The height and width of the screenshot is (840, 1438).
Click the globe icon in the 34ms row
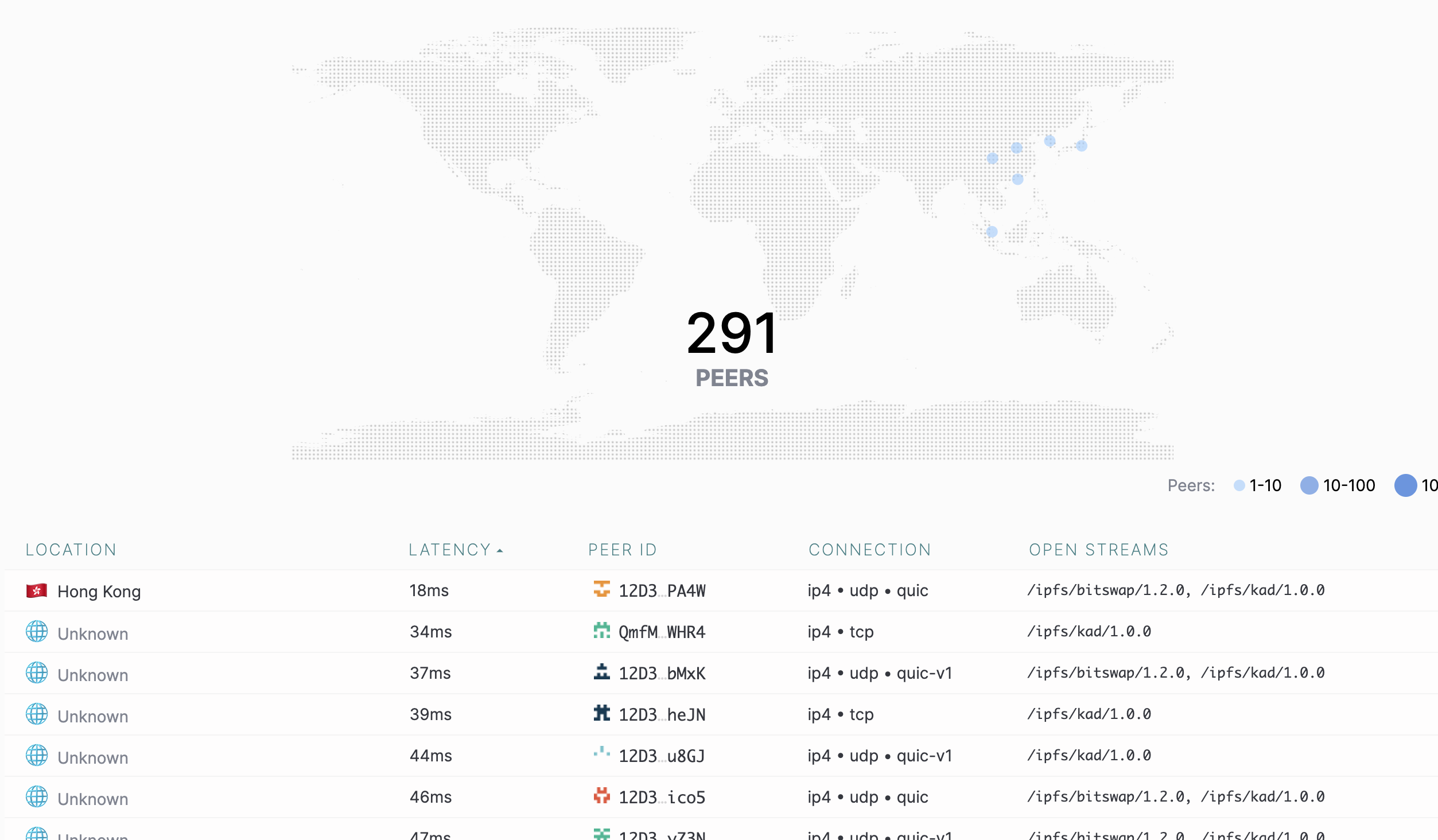[37, 631]
